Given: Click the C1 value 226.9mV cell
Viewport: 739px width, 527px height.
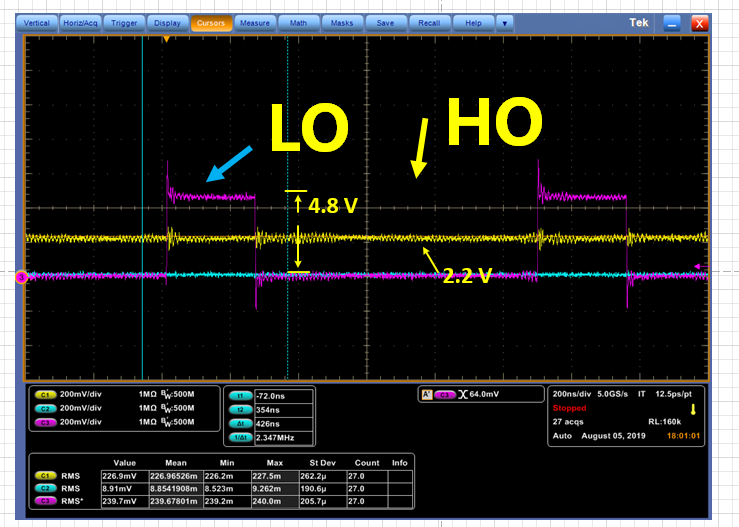Looking at the screenshot, I should pos(125,476).
